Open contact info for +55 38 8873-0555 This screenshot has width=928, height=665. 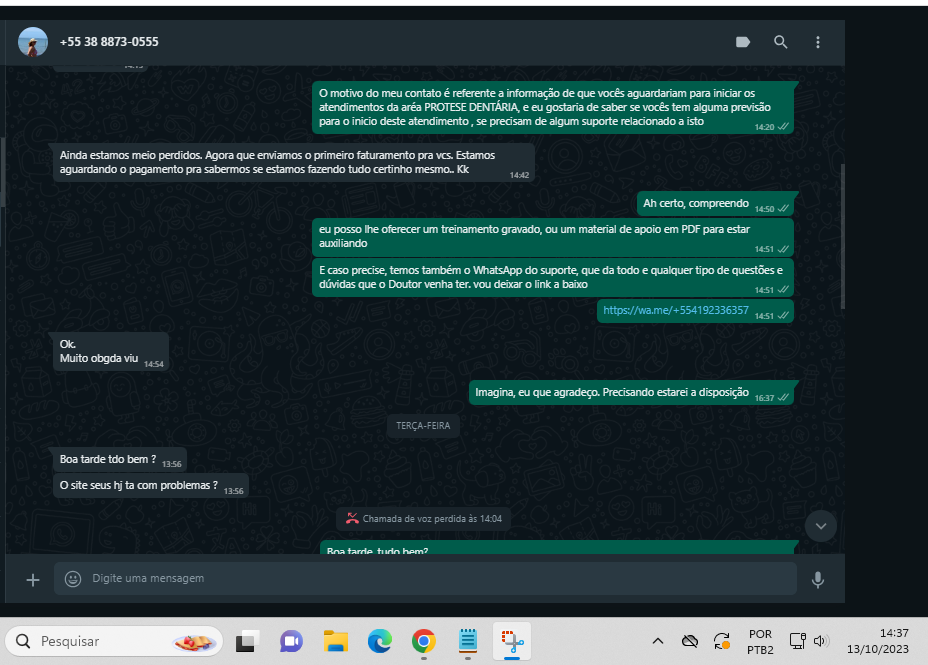(x=109, y=42)
